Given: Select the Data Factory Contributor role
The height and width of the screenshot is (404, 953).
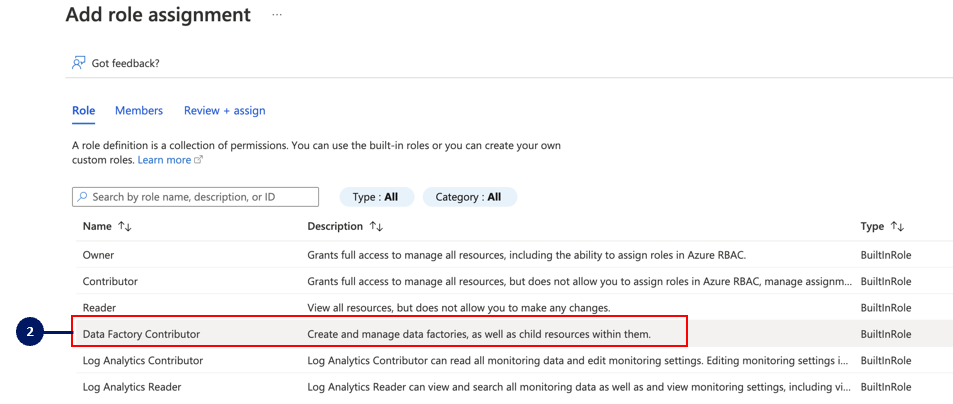Looking at the screenshot, I should point(141,333).
